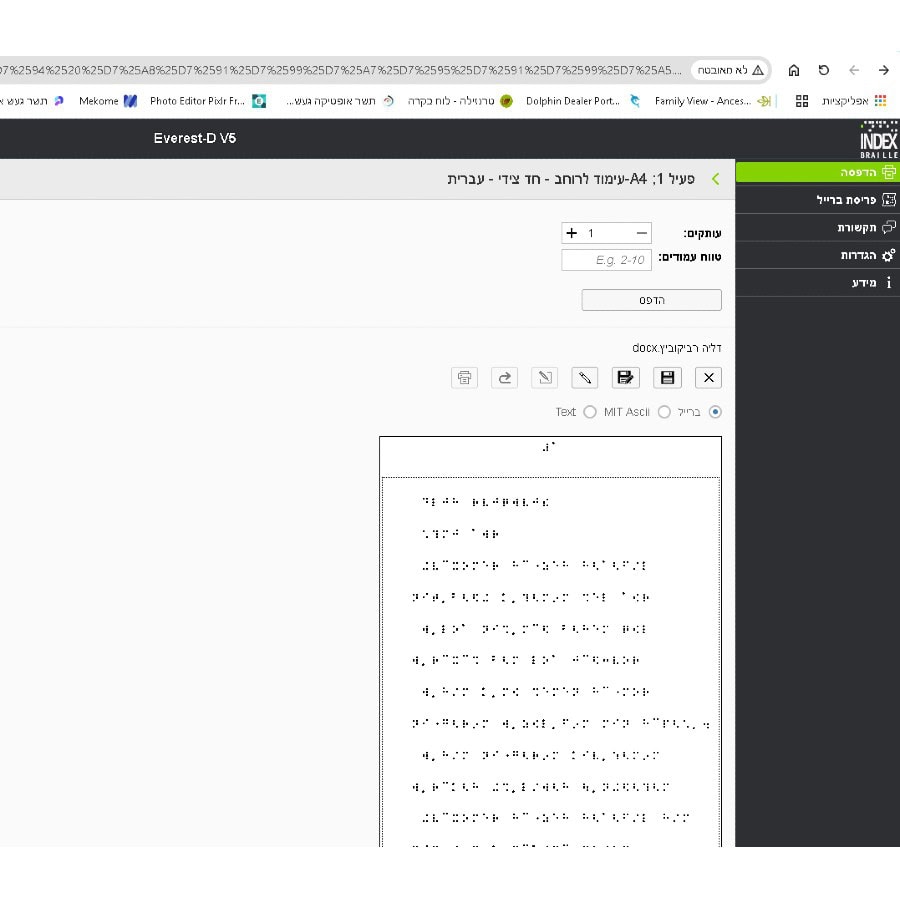The width and height of the screenshot is (900, 900).
Task: Click the greyed-out printer icon in file toolbar
Action: [464, 377]
